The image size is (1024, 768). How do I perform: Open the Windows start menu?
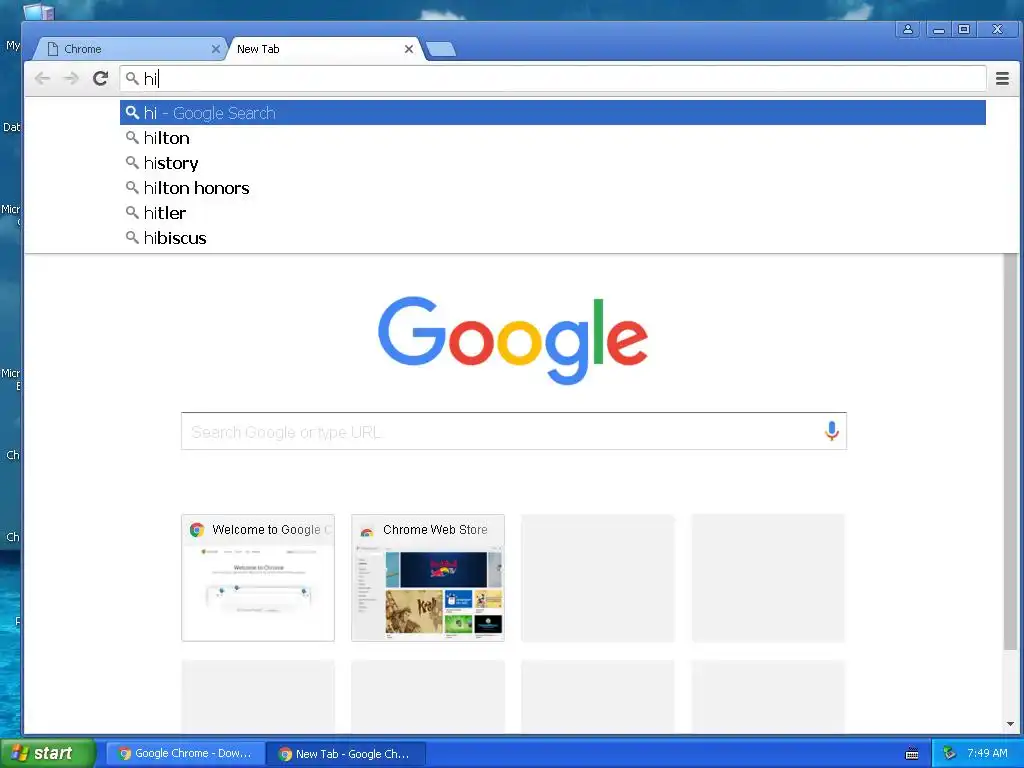pyautogui.click(x=48, y=753)
